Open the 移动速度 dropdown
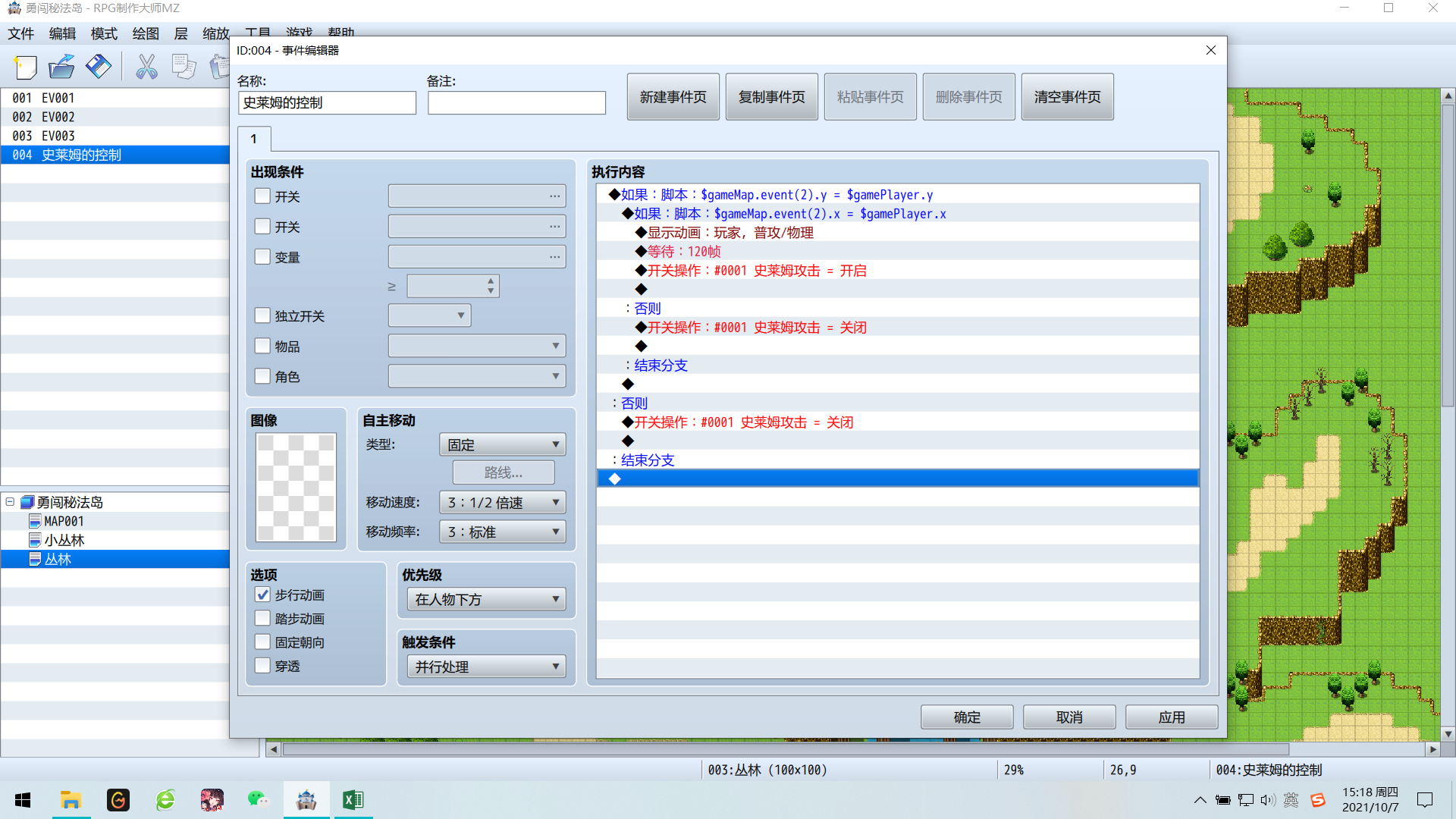This screenshot has height=819, width=1456. click(x=502, y=502)
